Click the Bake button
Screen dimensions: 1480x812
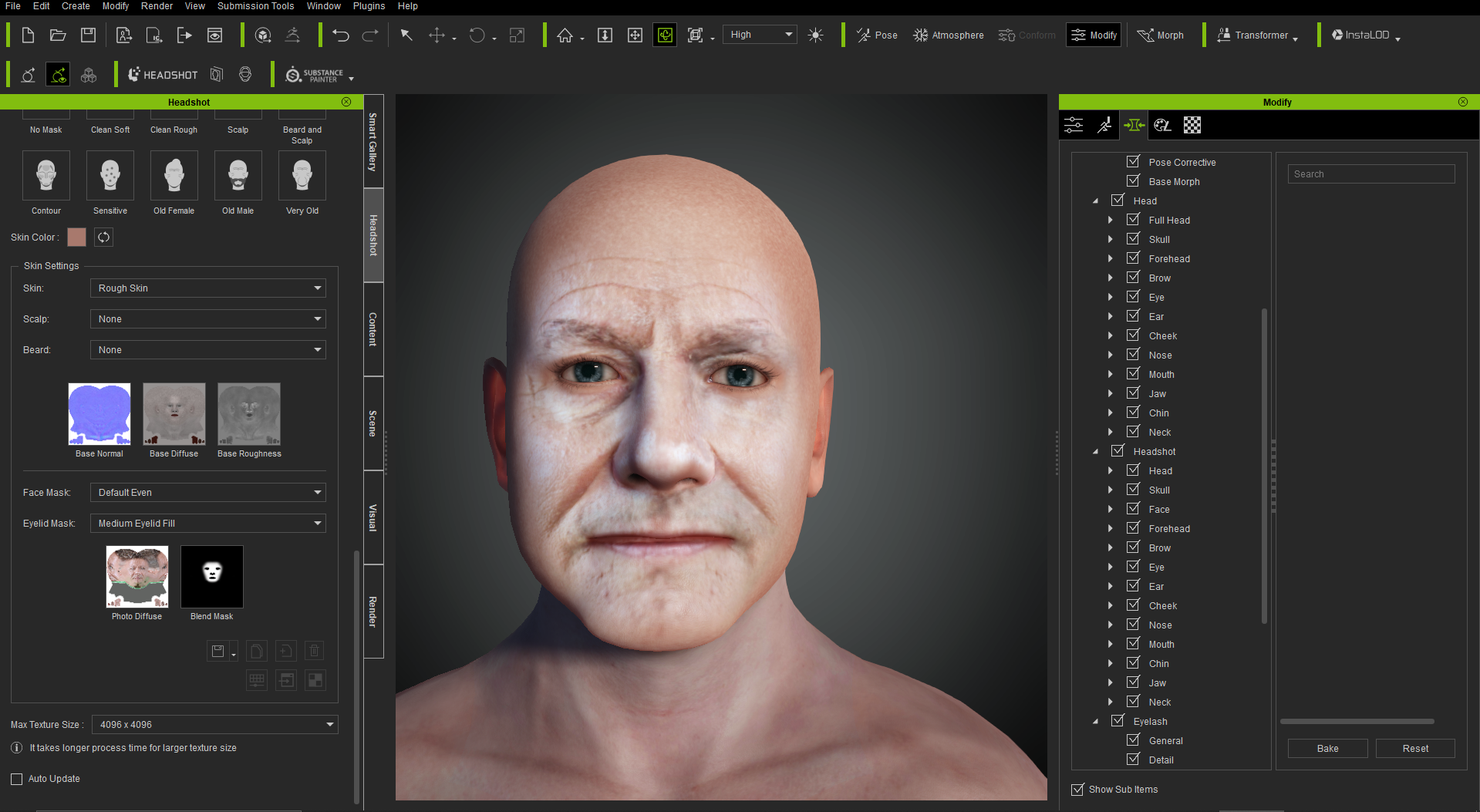point(1327,749)
